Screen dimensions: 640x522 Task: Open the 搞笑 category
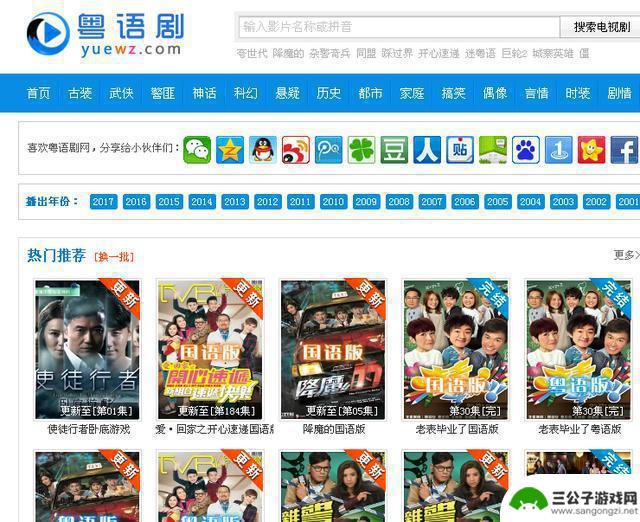(453, 93)
